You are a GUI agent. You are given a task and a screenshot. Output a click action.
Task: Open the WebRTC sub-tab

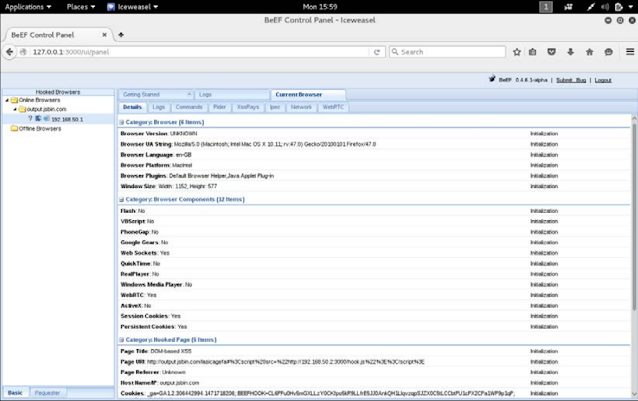[x=333, y=107]
